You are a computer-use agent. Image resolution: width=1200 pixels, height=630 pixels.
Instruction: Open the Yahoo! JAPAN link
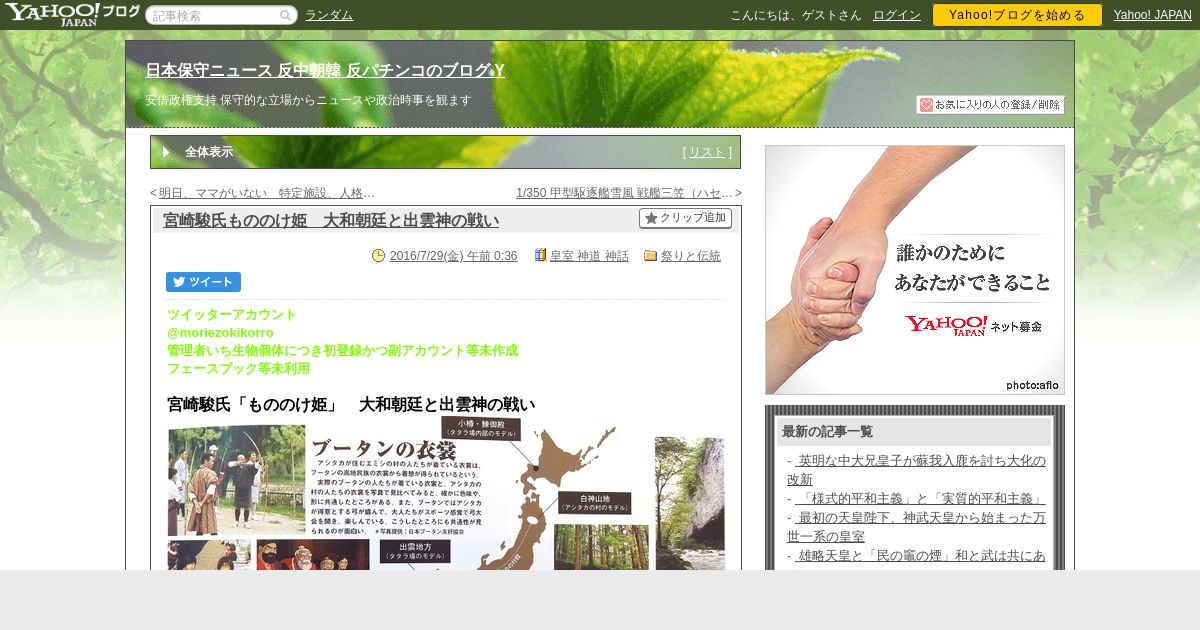click(x=1153, y=15)
